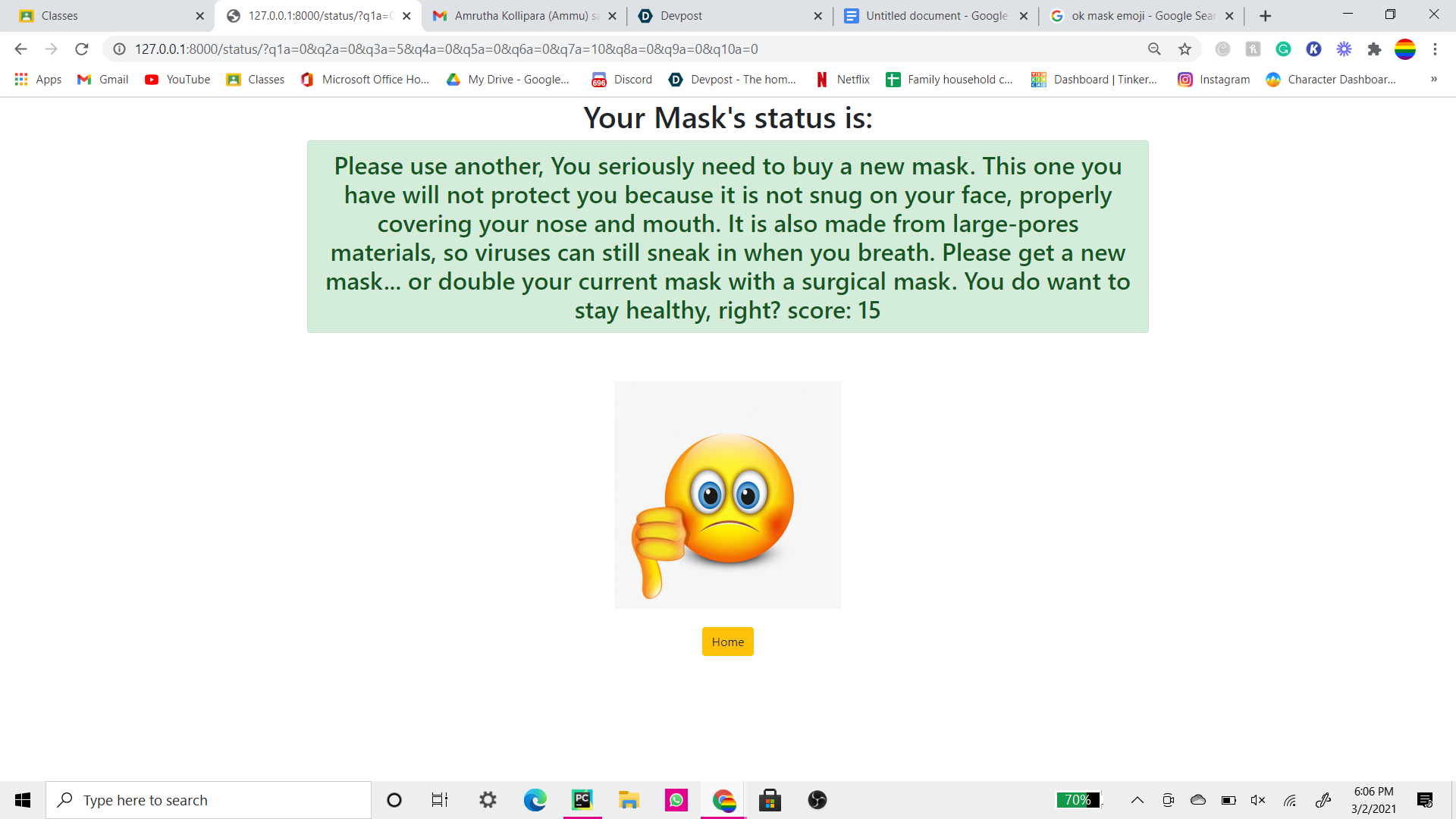The width and height of the screenshot is (1456, 819).
Task: Click the Windows taskbar search box
Action: [x=209, y=800]
